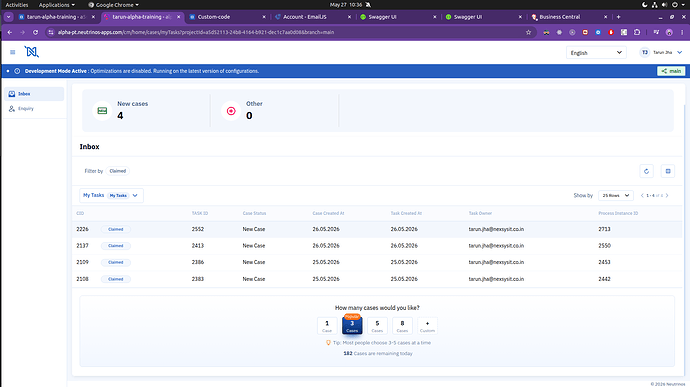Open the column layout grid icon
Image resolution: width=690 pixels, height=387 pixels.
point(668,171)
